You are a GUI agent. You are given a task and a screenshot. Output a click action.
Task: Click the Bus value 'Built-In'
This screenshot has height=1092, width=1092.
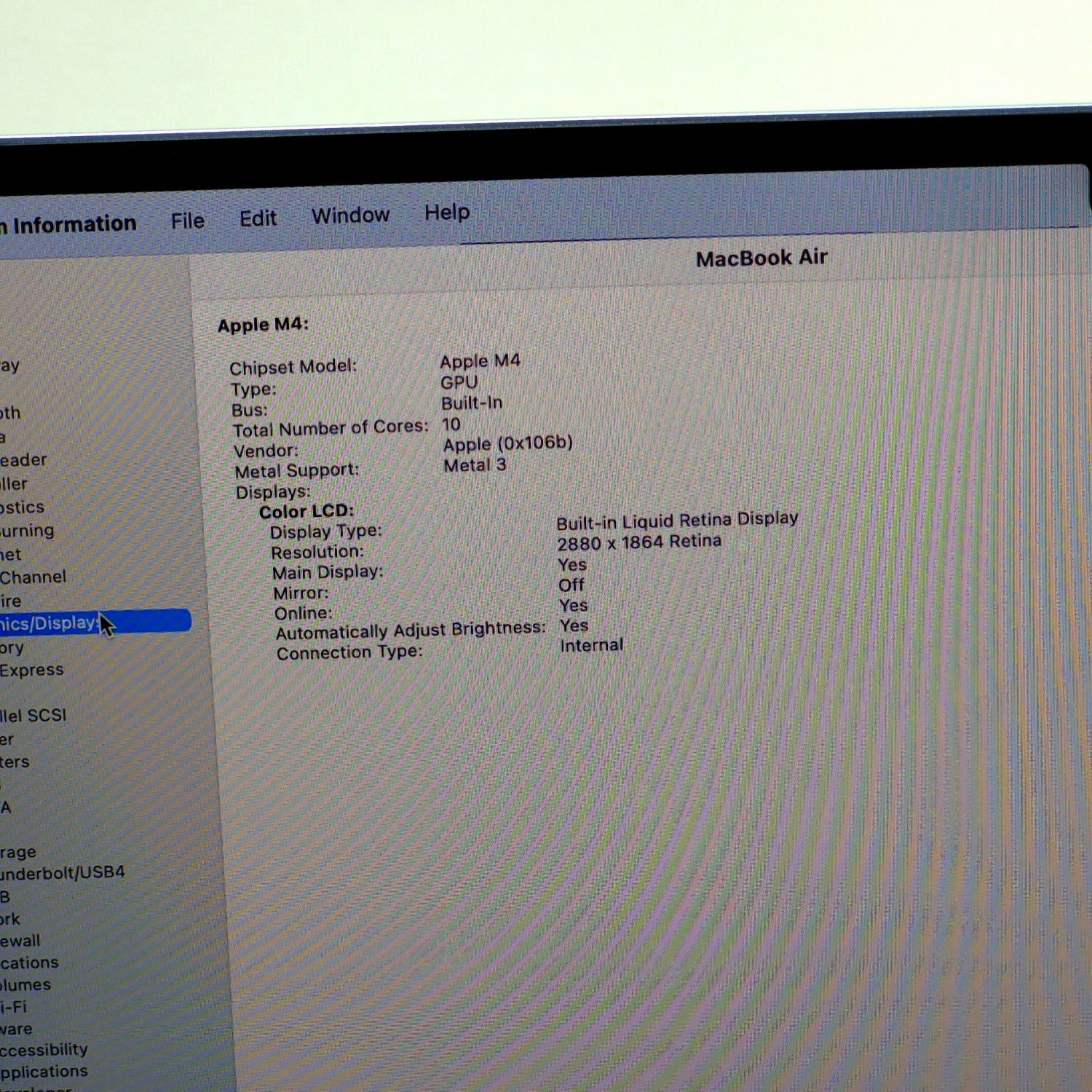coord(472,403)
